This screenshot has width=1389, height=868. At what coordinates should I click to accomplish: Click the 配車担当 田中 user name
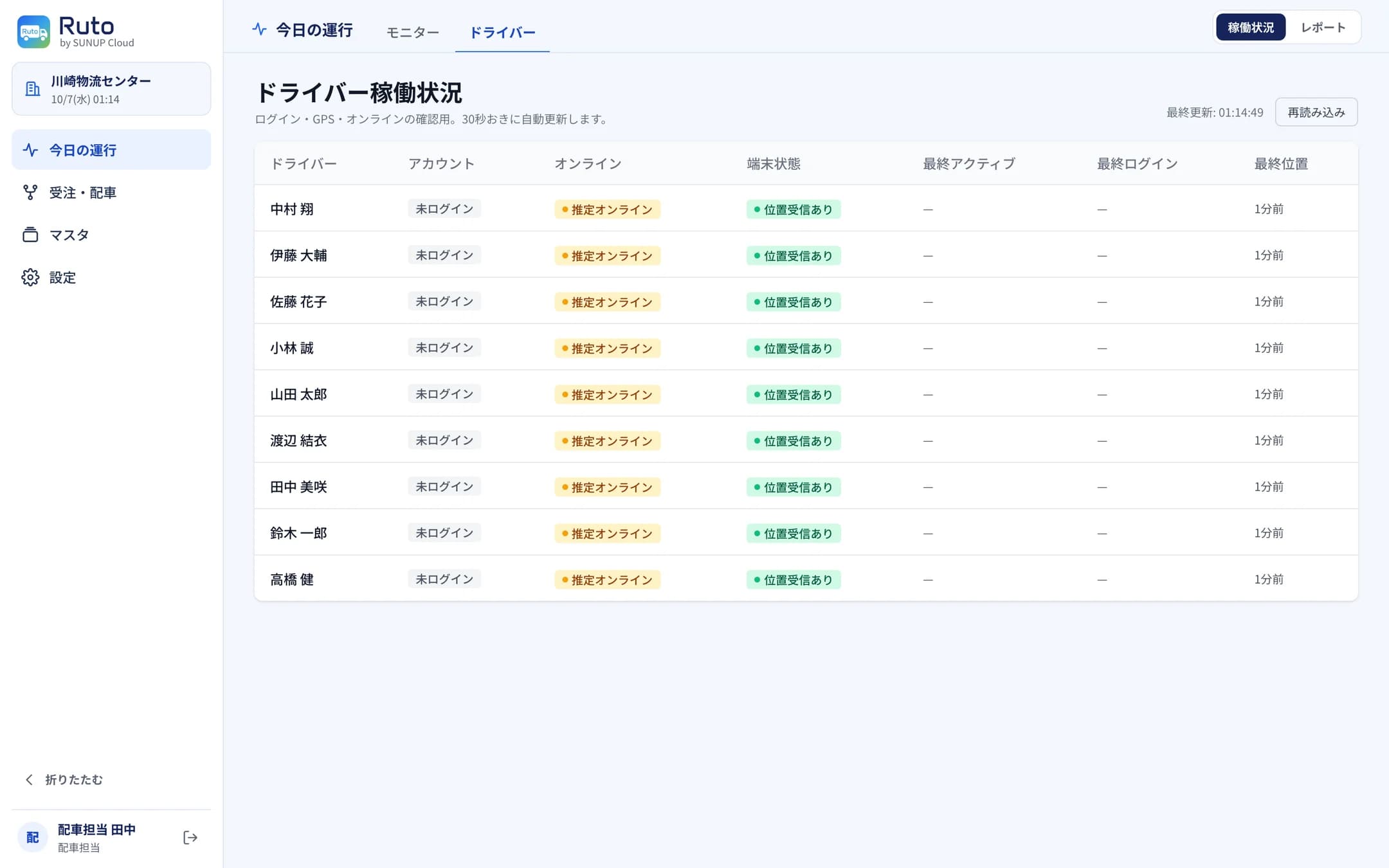[x=97, y=829]
